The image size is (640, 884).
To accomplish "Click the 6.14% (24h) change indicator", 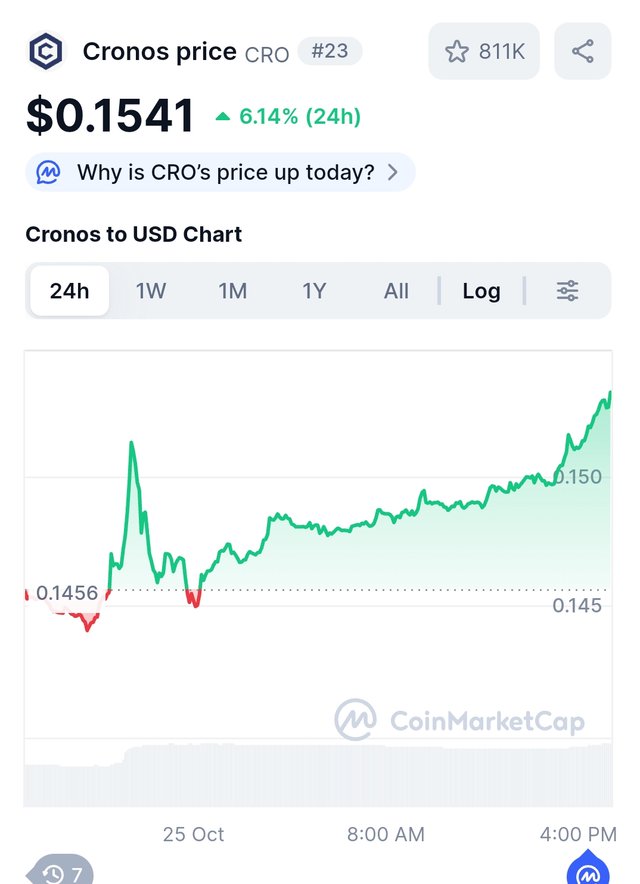I will [x=289, y=117].
